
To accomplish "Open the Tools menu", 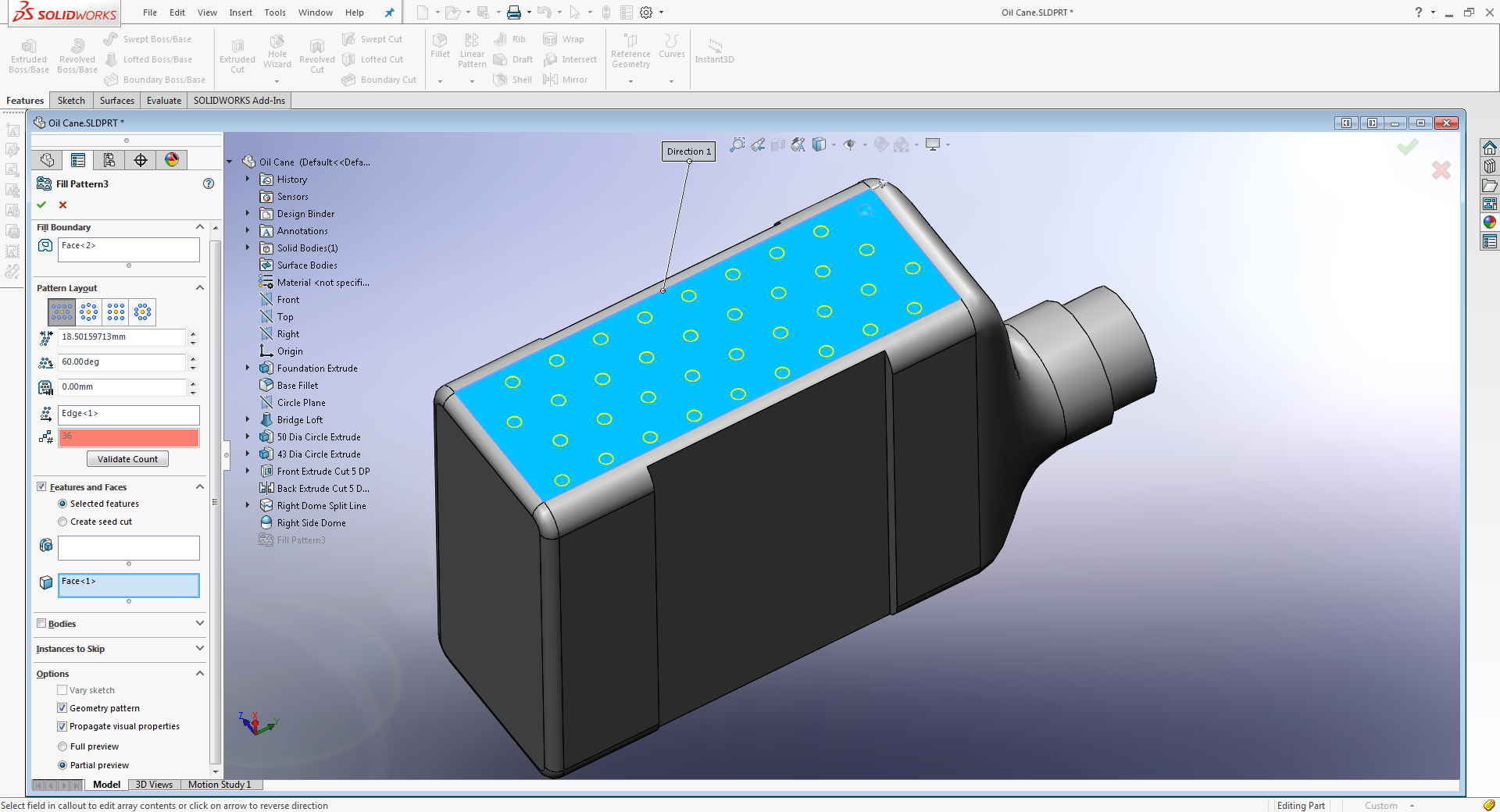I will click(x=275, y=12).
